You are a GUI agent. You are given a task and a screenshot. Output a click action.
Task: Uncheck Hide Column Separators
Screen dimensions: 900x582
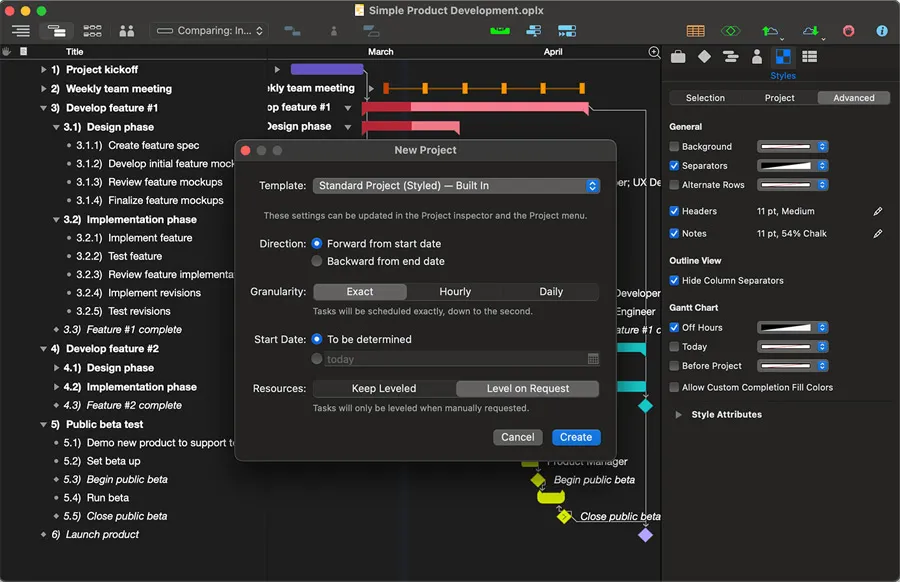[x=674, y=281]
